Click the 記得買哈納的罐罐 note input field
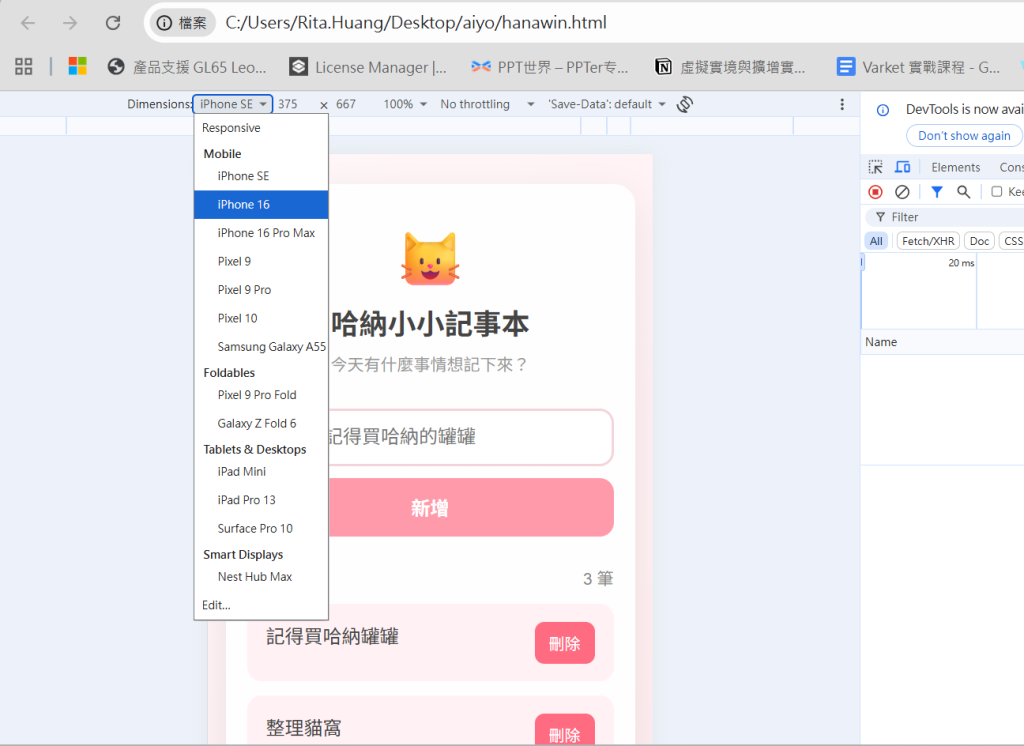This screenshot has height=746, width=1024. (470, 437)
